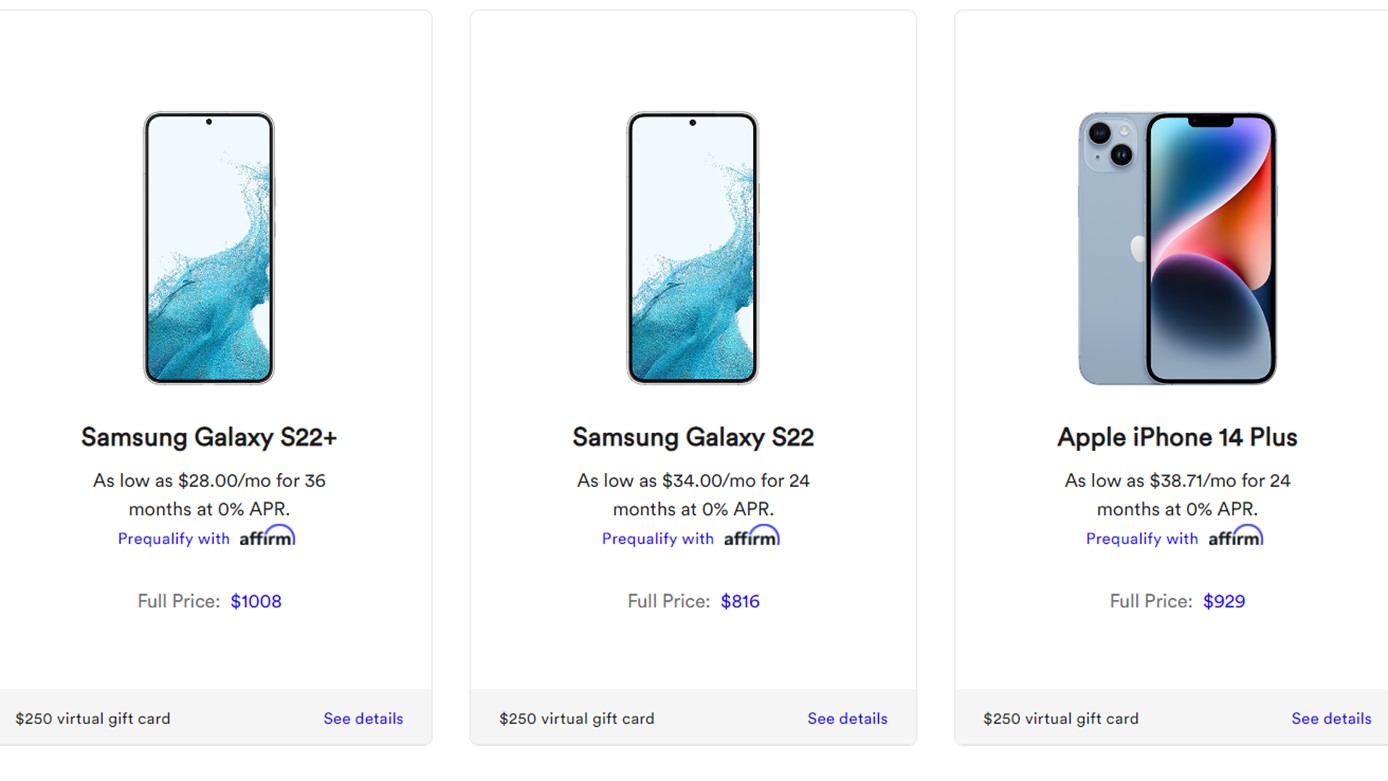Click the Samsung Galaxy S22 phone image
The height and width of the screenshot is (781, 1388).
693,248
